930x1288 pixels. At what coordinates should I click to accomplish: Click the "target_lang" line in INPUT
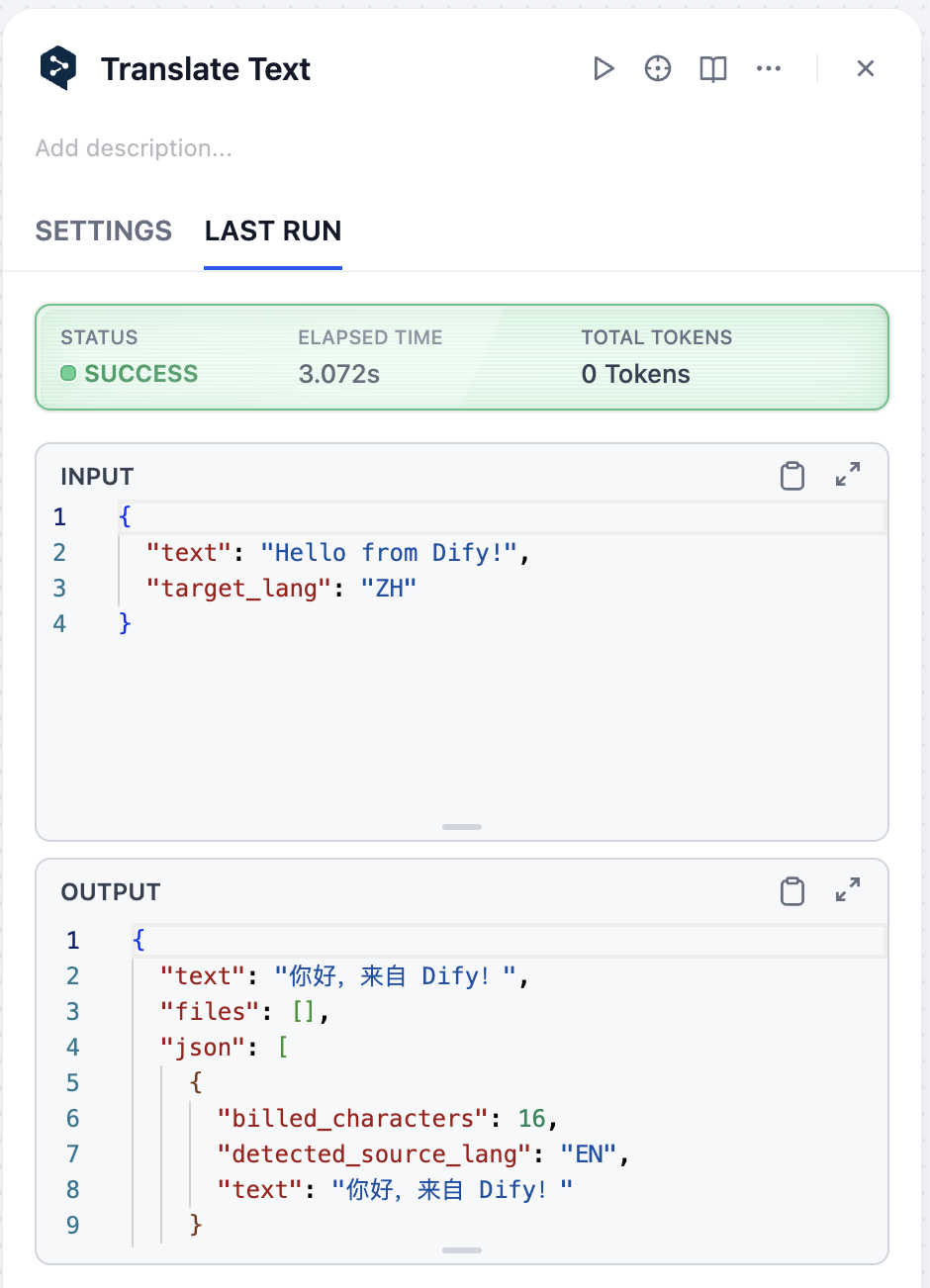(281, 589)
